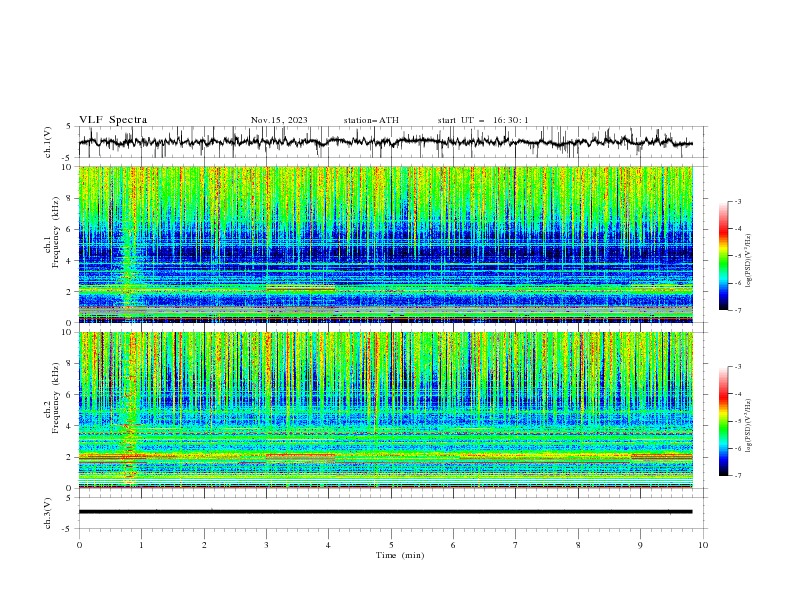This screenshot has width=792, height=612.
Task: Click the '-3' label on ch.2 colorbar
Action: point(737,367)
